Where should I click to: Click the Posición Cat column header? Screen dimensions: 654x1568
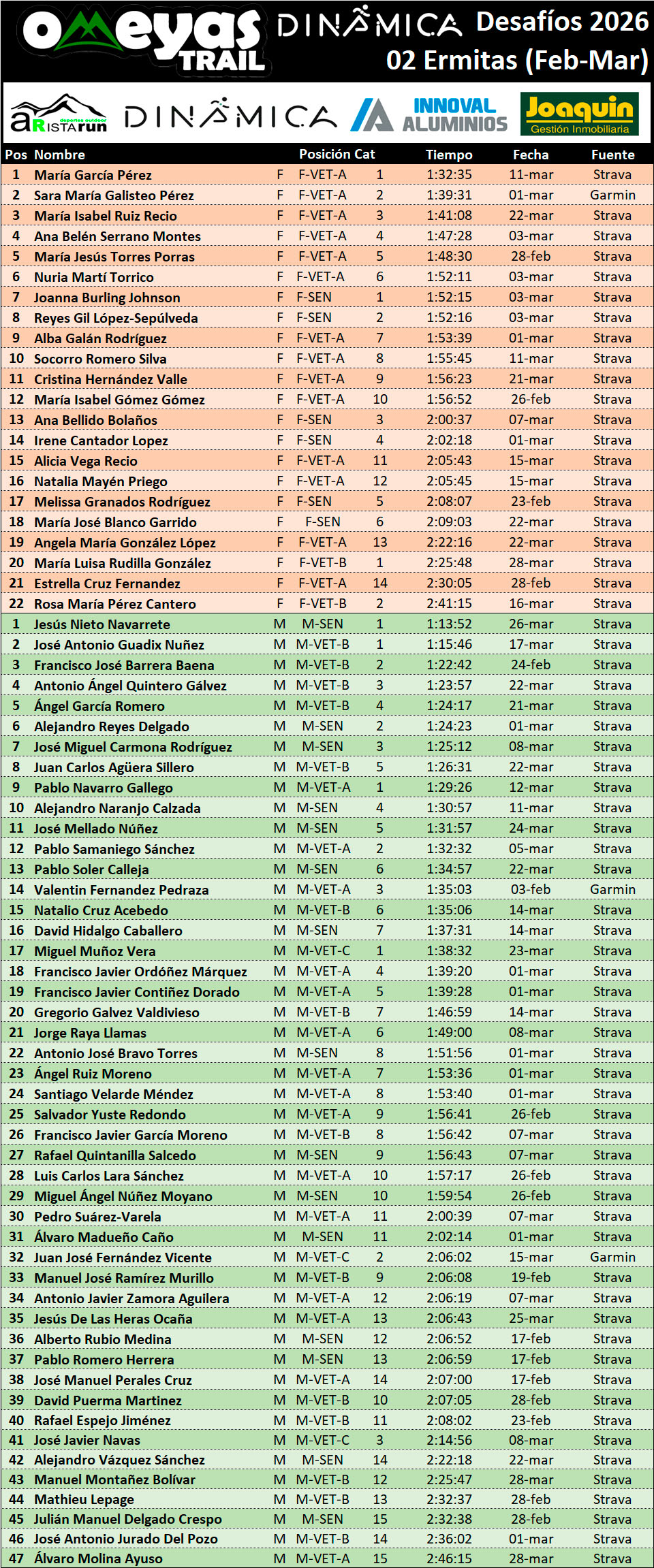pyautogui.click(x=337, y=154)
